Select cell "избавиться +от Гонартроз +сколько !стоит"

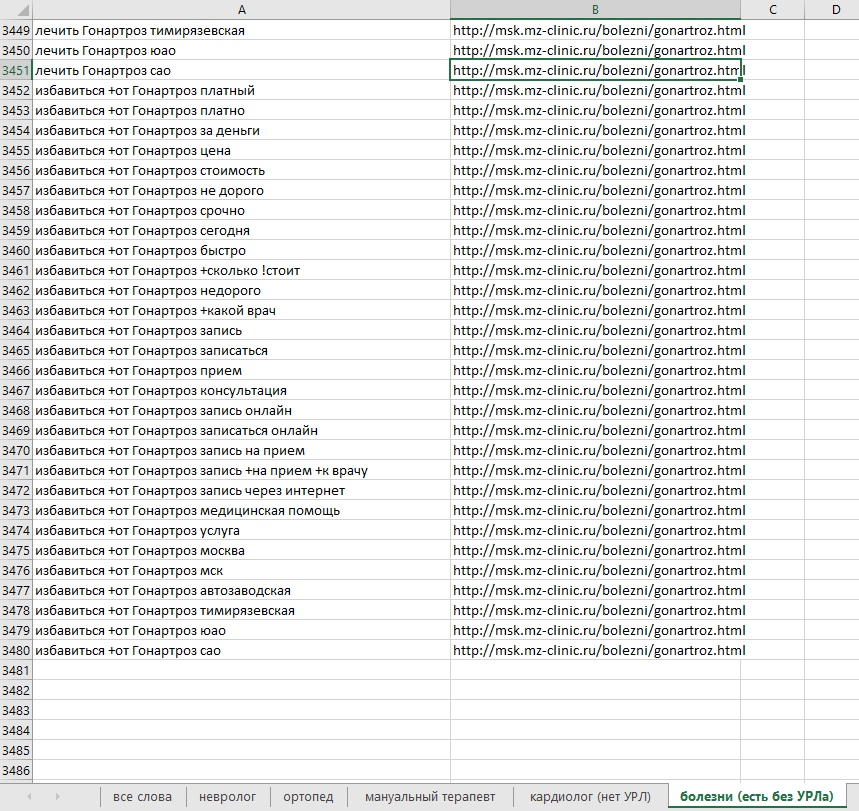coord(167,270)
